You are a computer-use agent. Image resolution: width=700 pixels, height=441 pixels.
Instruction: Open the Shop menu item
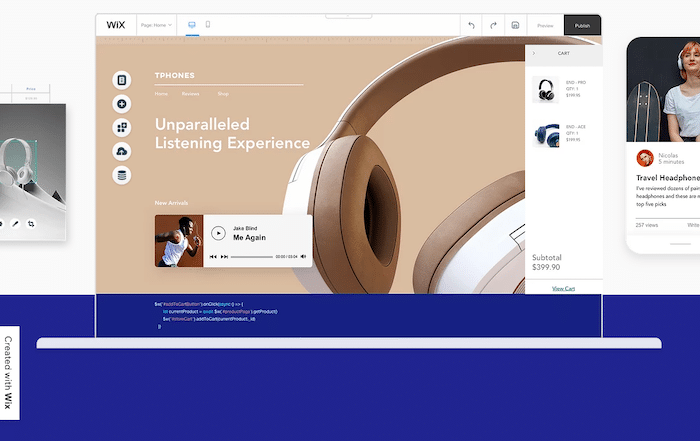tap(223, 94)
